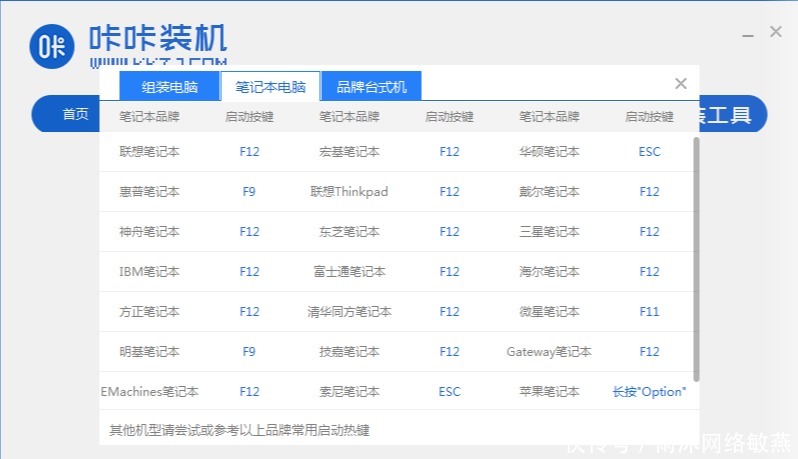The height and width of the screenshot is (459, 798).
Task: Select 宏基笔记本 brand cell
Action: tap(349, 152)
